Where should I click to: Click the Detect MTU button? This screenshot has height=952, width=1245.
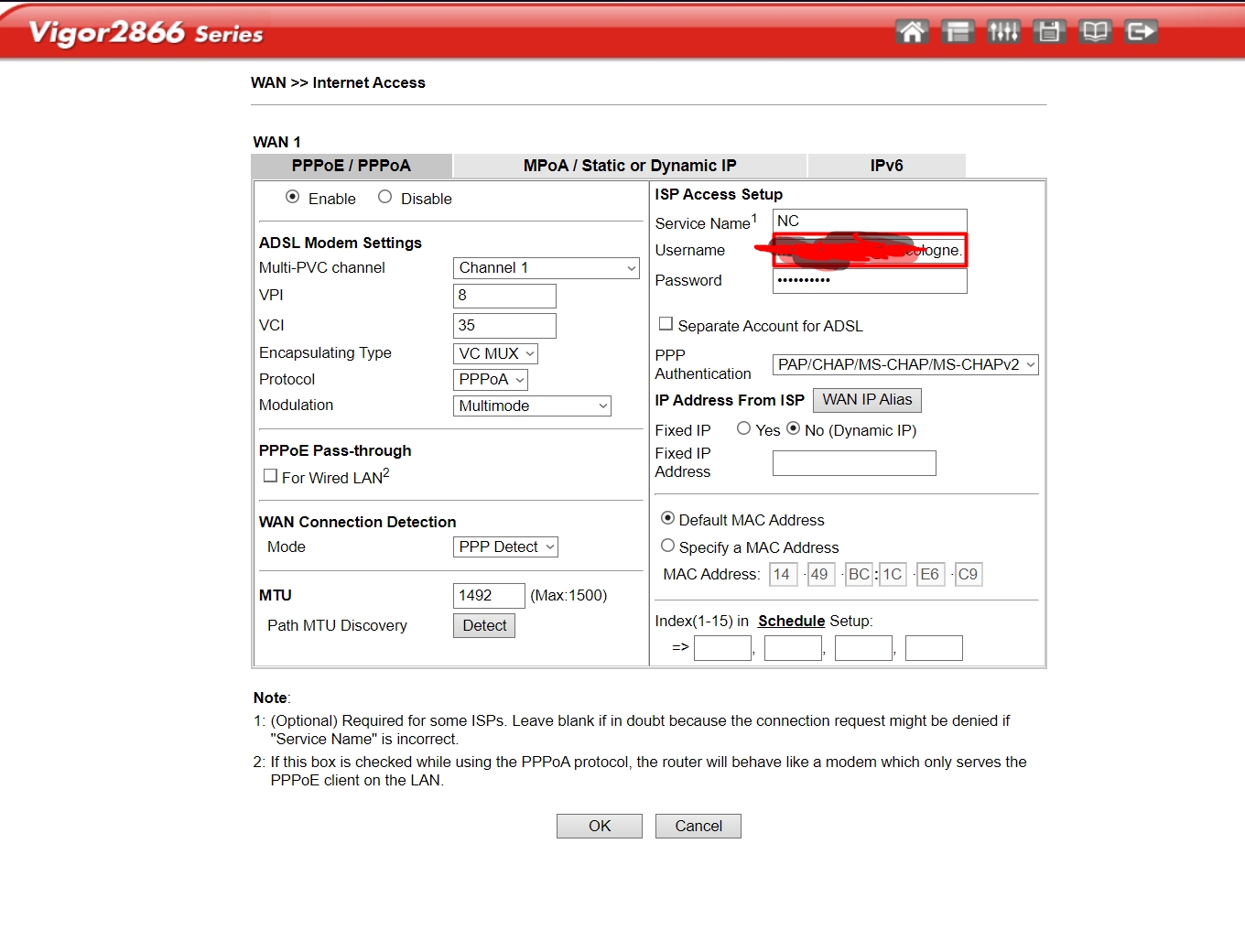pyautogui.click(x=484, y=625)
